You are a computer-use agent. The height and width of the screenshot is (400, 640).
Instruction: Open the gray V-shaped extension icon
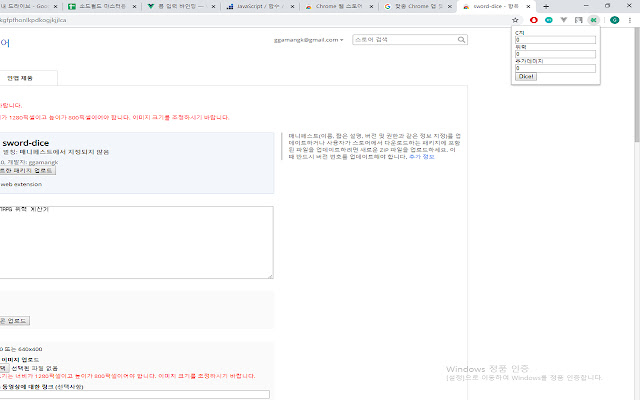tap(564, 20)
